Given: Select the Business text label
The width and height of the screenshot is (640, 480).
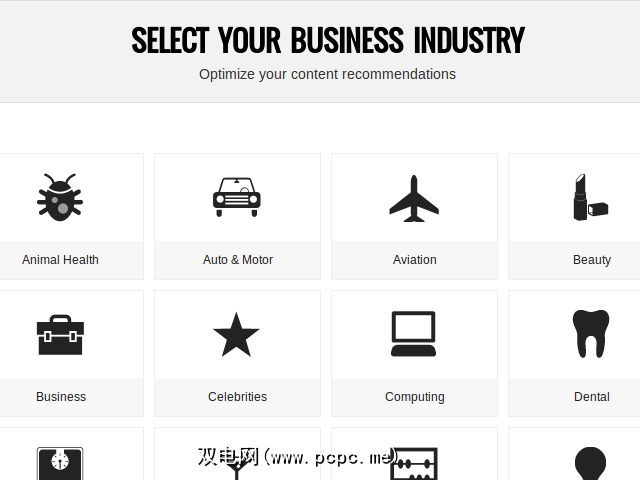Looking at the screenshot, I should (61, 397).
